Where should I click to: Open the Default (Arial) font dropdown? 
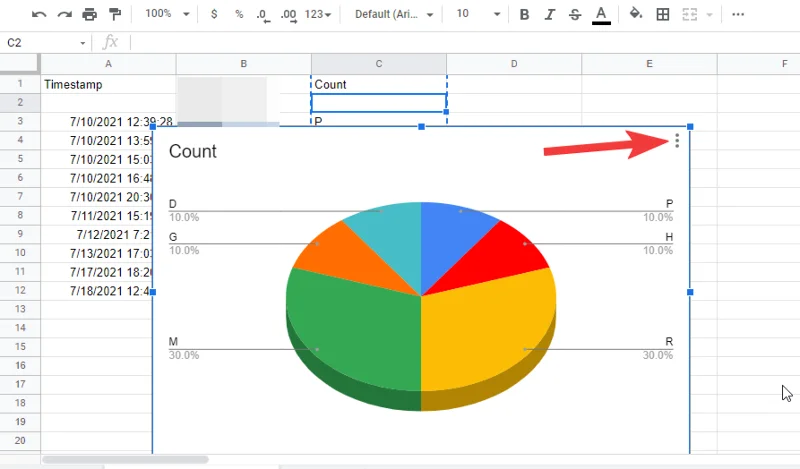tap(394, 14)
